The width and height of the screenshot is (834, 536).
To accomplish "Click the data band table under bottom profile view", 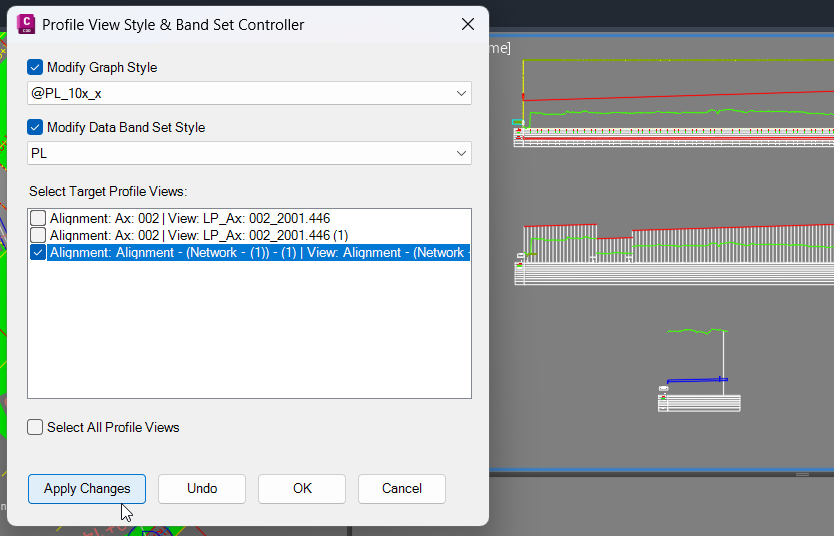I will pos(699,403).
